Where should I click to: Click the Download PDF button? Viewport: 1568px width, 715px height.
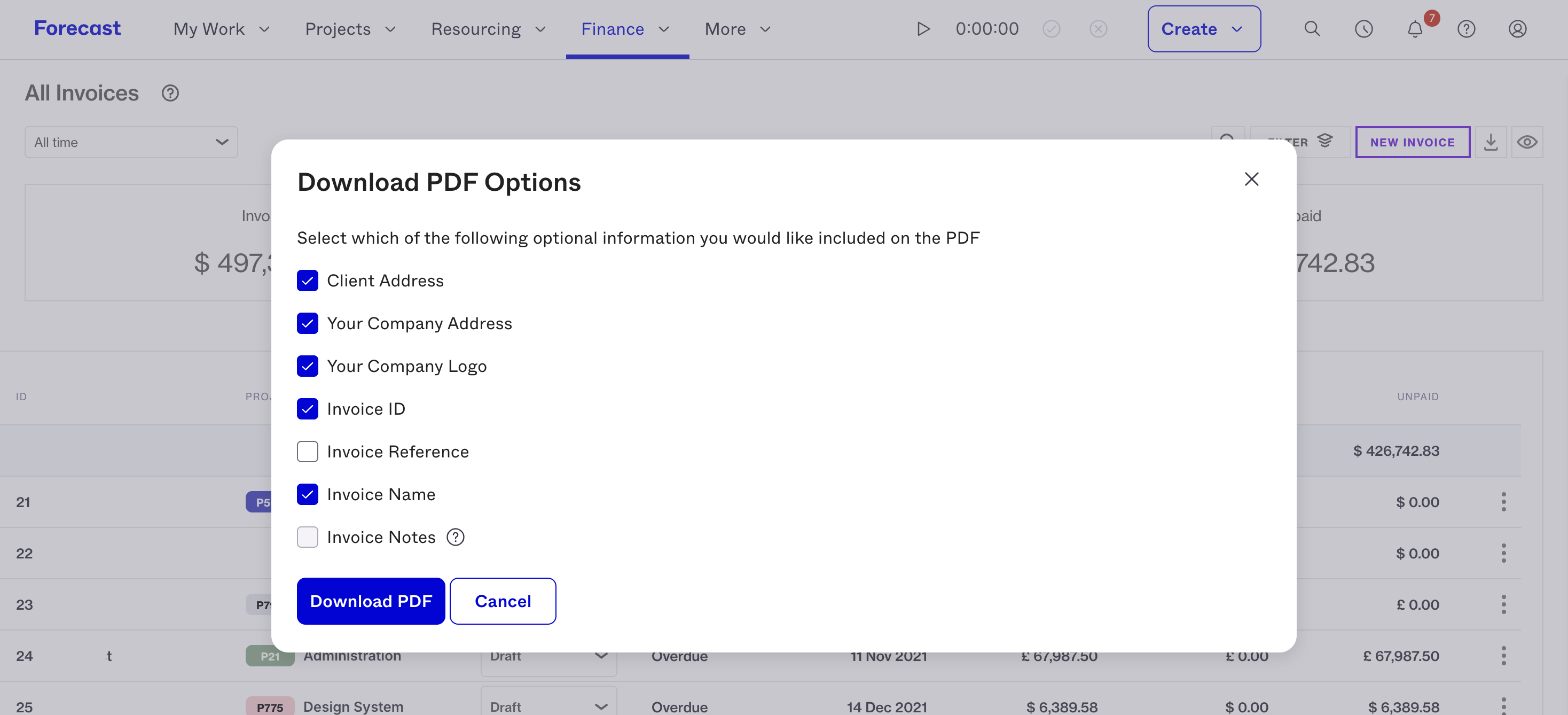371,601
